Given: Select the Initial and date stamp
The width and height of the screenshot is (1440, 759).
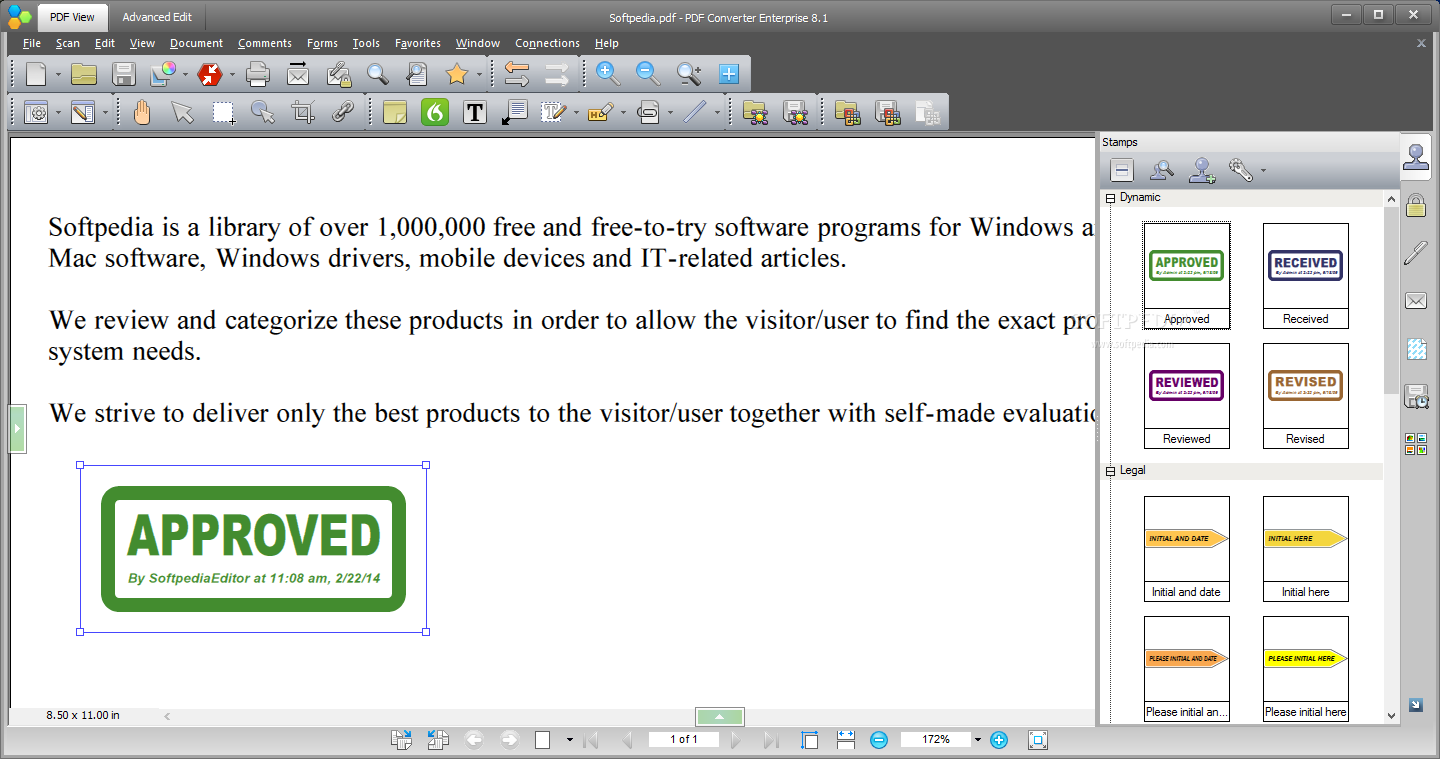Looking at the screenshot, I should [x=1187, y=548].
